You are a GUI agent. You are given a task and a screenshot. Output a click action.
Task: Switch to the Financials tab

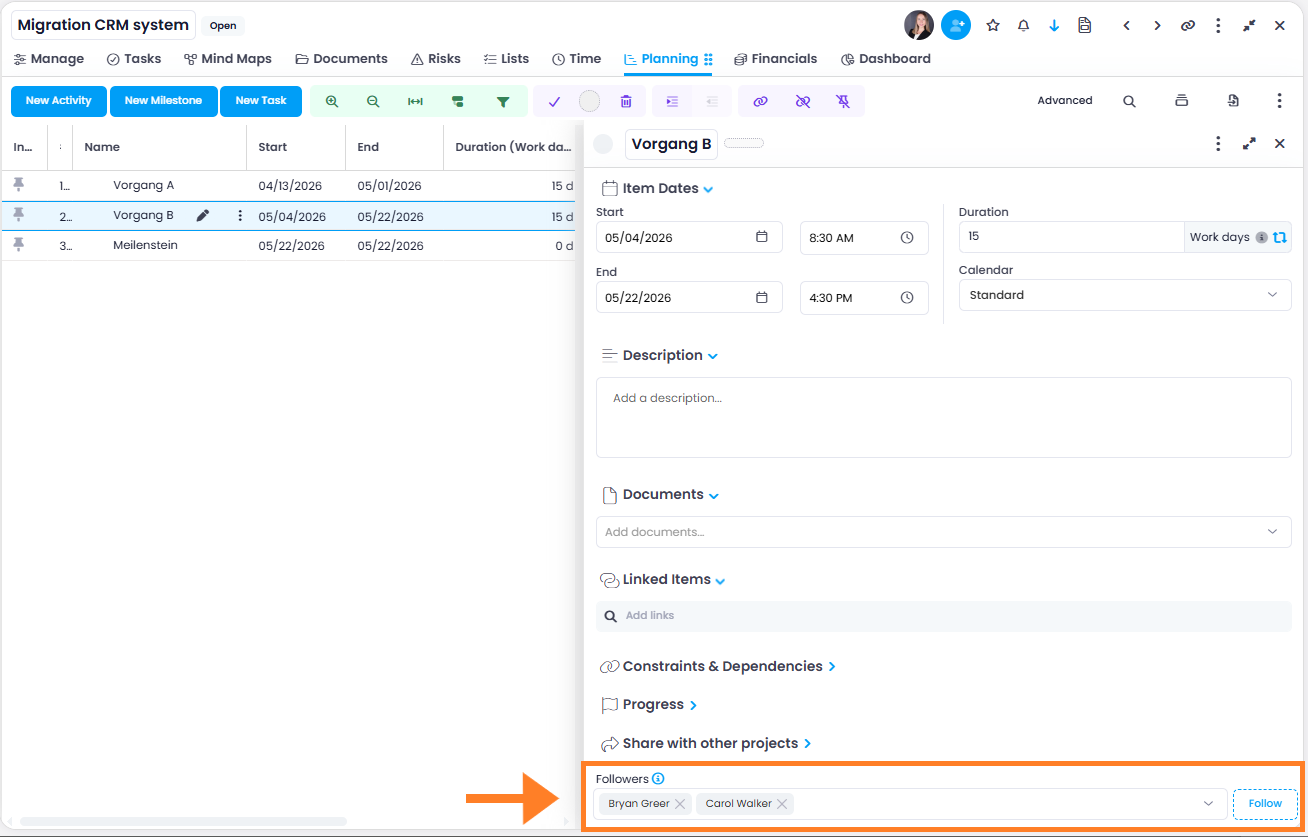pyautogui.click(x=775, y=59)
